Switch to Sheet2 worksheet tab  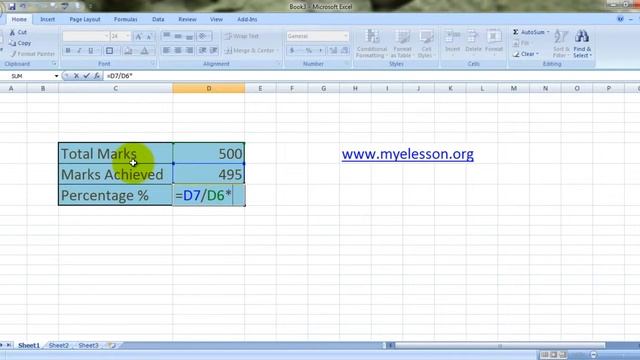coord(59,345)
